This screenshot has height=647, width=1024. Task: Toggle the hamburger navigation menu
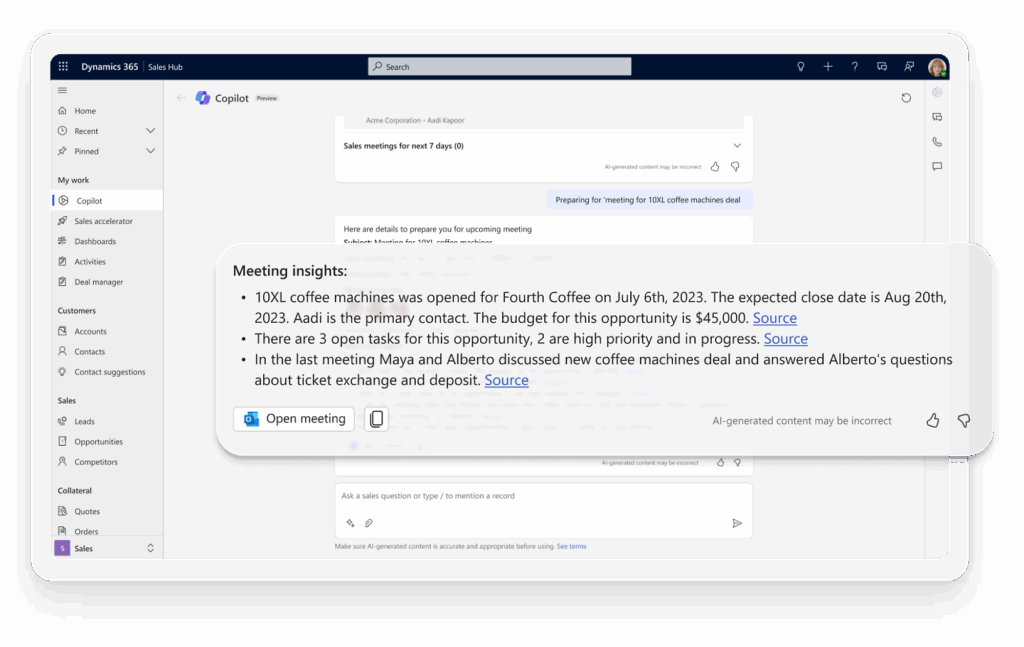coord(62,90)
